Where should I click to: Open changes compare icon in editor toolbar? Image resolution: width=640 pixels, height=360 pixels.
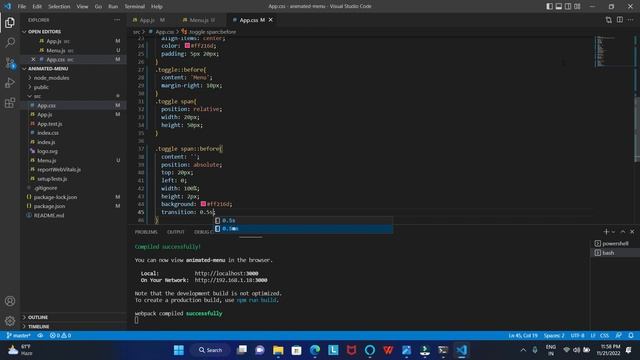tap(609, 20)
